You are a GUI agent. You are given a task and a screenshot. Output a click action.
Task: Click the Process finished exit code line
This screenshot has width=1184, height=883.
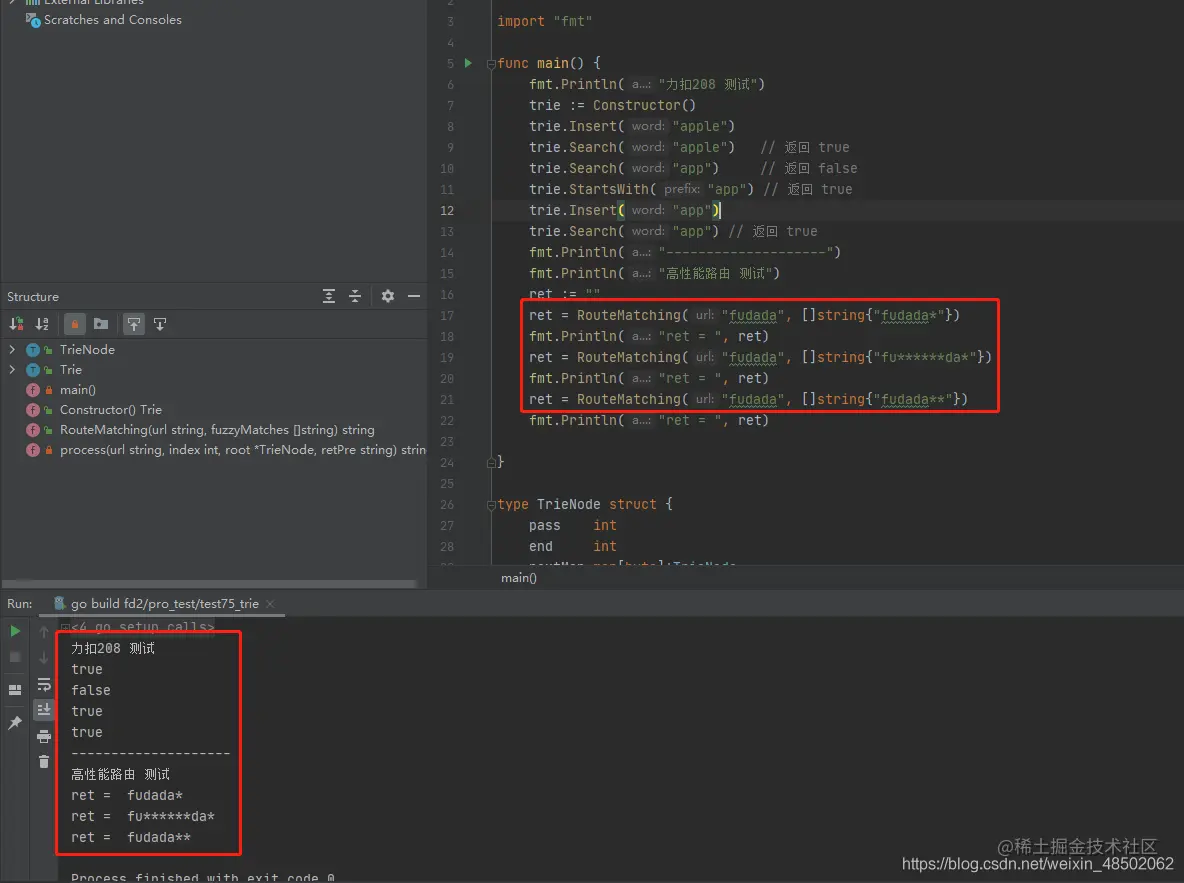coord(202,877)
